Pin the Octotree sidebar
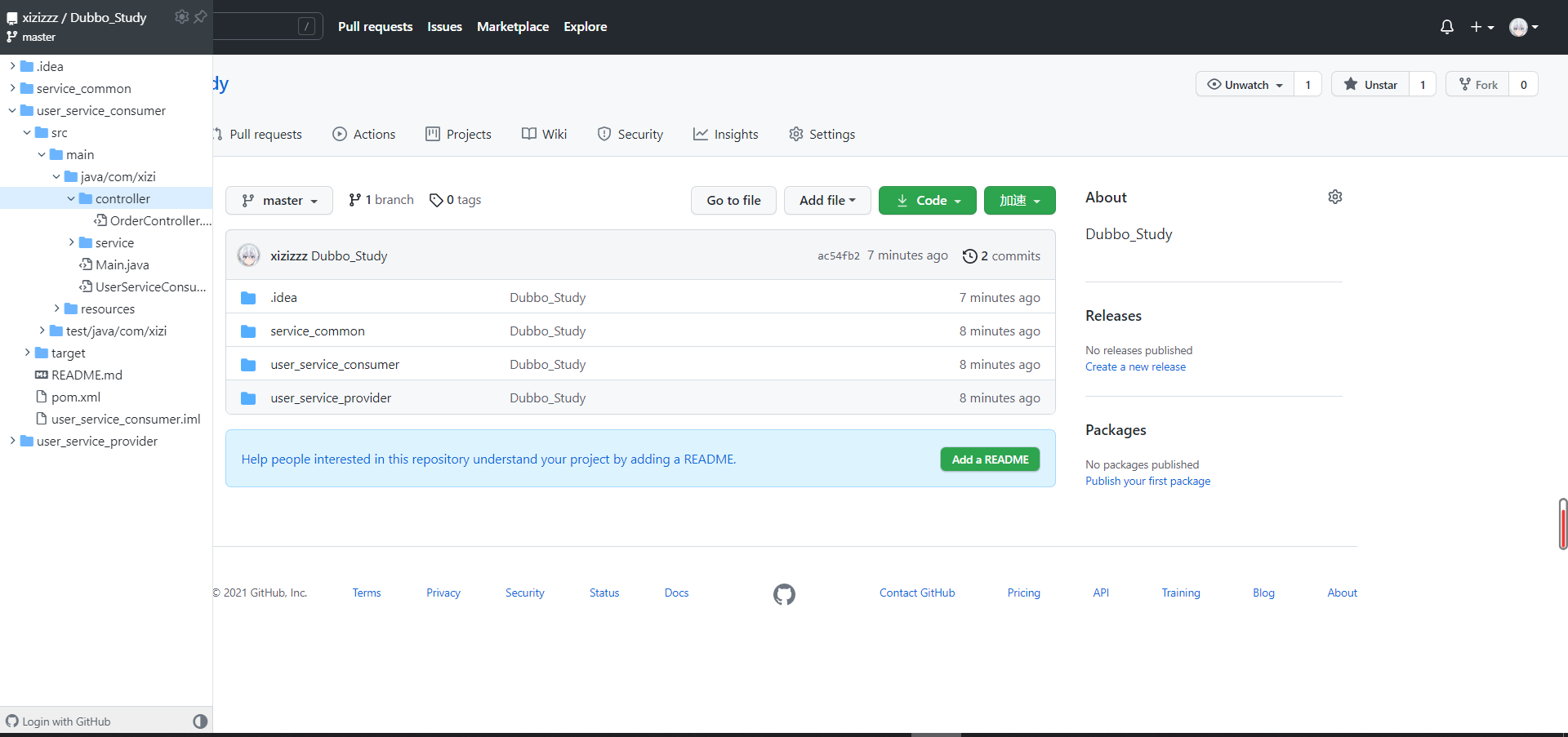Viewport: 1568px width, 737px height. [x=200, y=16]
